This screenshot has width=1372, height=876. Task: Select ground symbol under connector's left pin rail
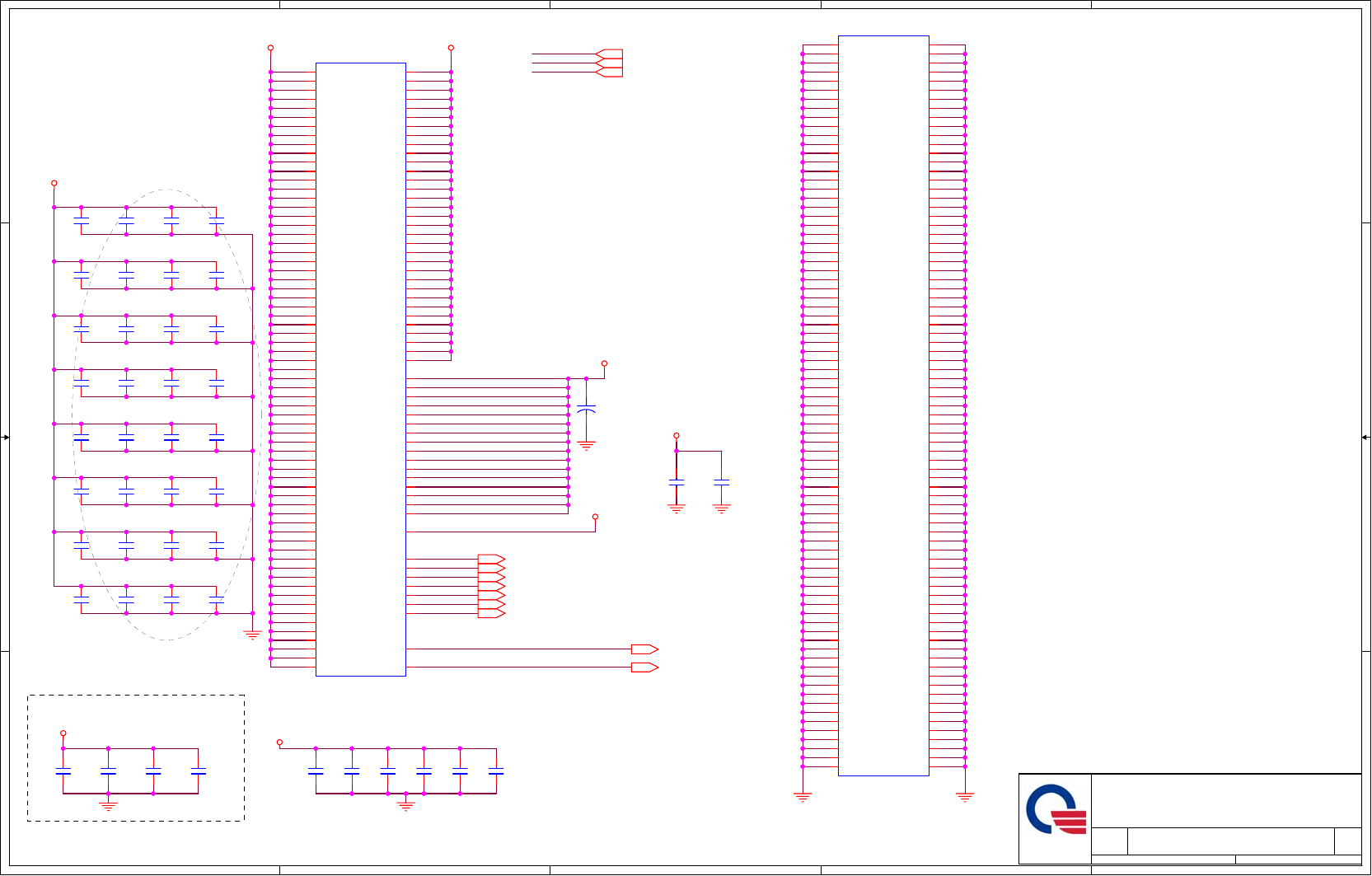[x=803, y=797]
